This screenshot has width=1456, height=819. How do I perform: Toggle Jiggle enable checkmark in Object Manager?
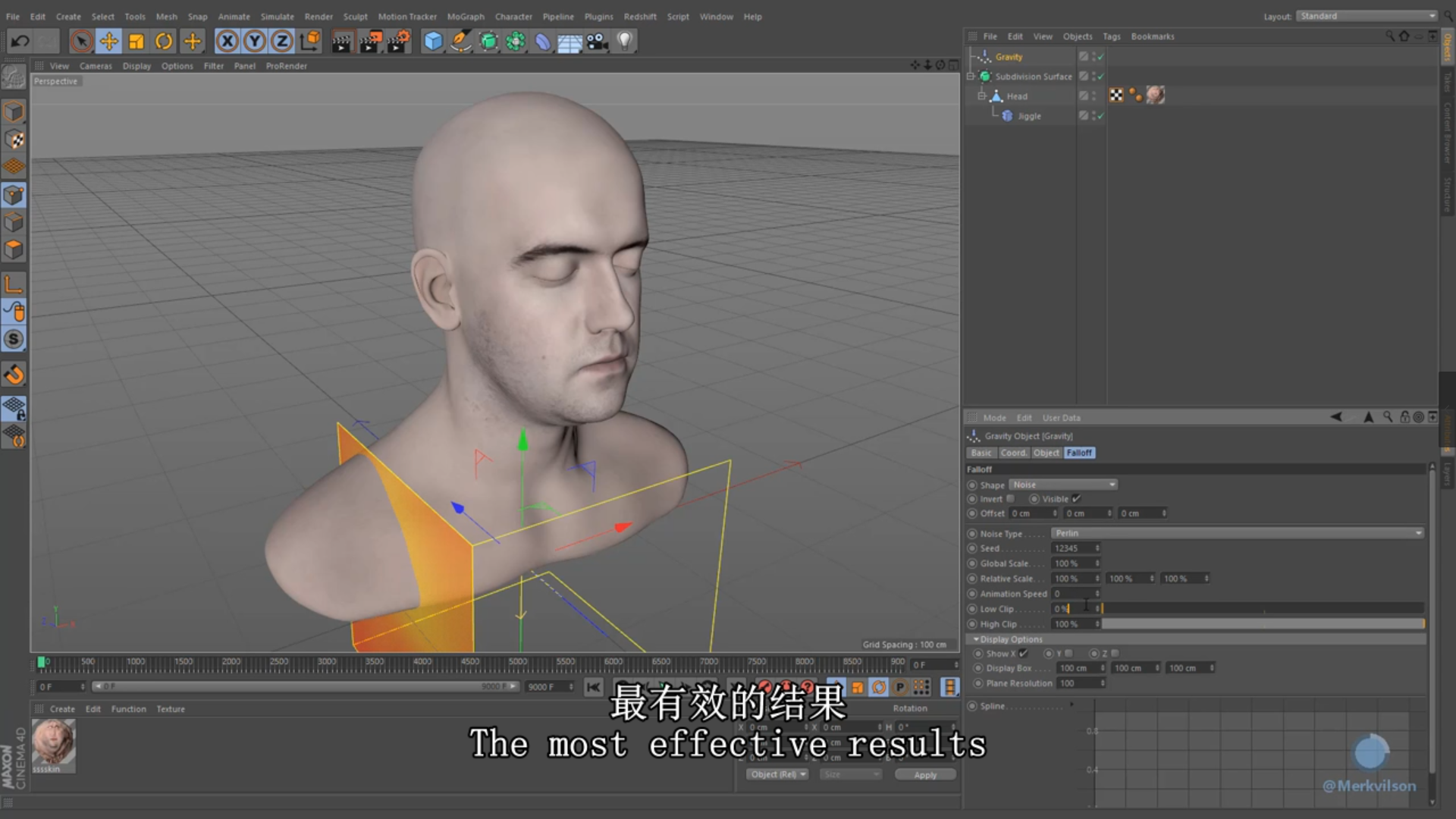point(1100,116)
